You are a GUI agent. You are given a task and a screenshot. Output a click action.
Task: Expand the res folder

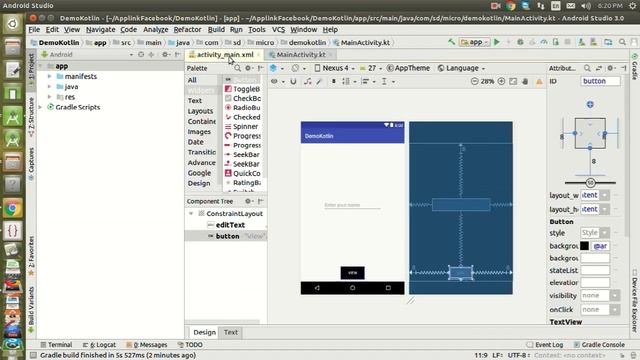tap(49, 97)
